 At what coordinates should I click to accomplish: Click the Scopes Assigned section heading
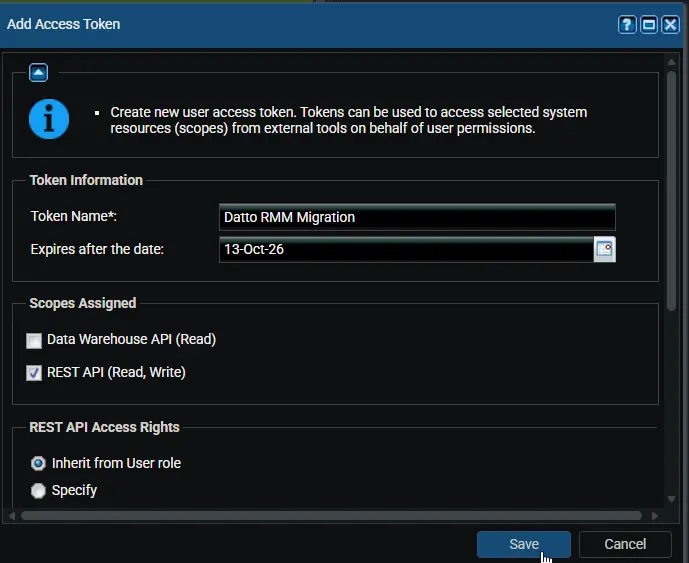(x=83, y=303)
